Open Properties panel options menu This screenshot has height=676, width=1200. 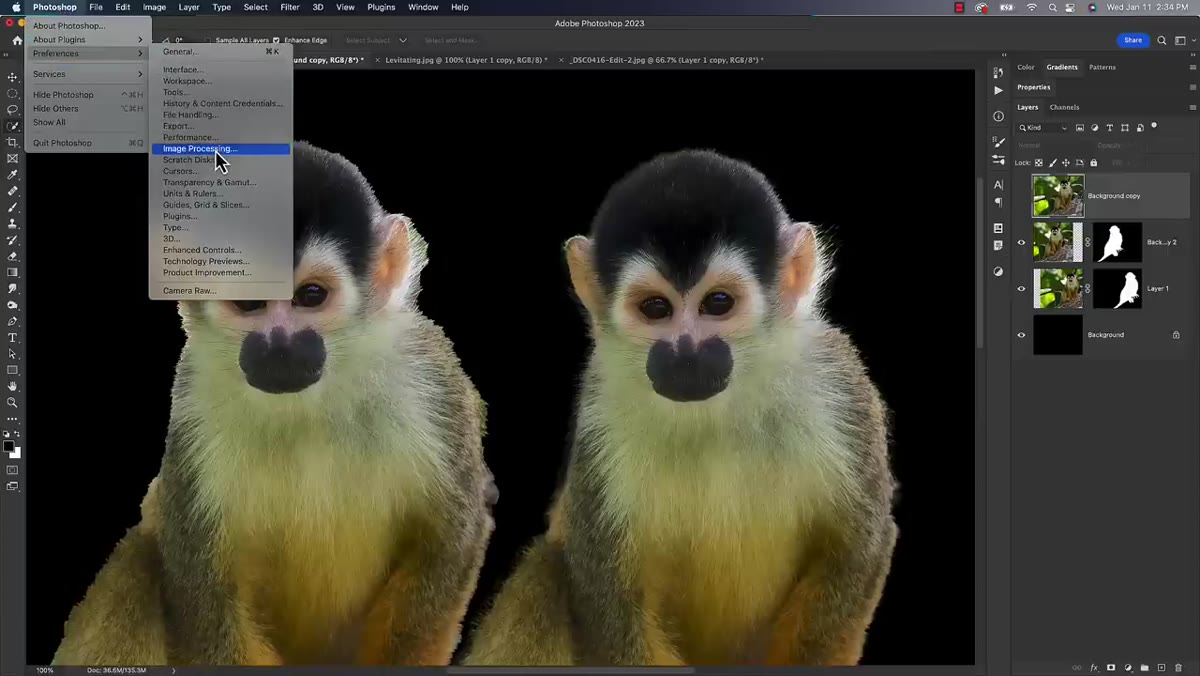[1192, 87]
